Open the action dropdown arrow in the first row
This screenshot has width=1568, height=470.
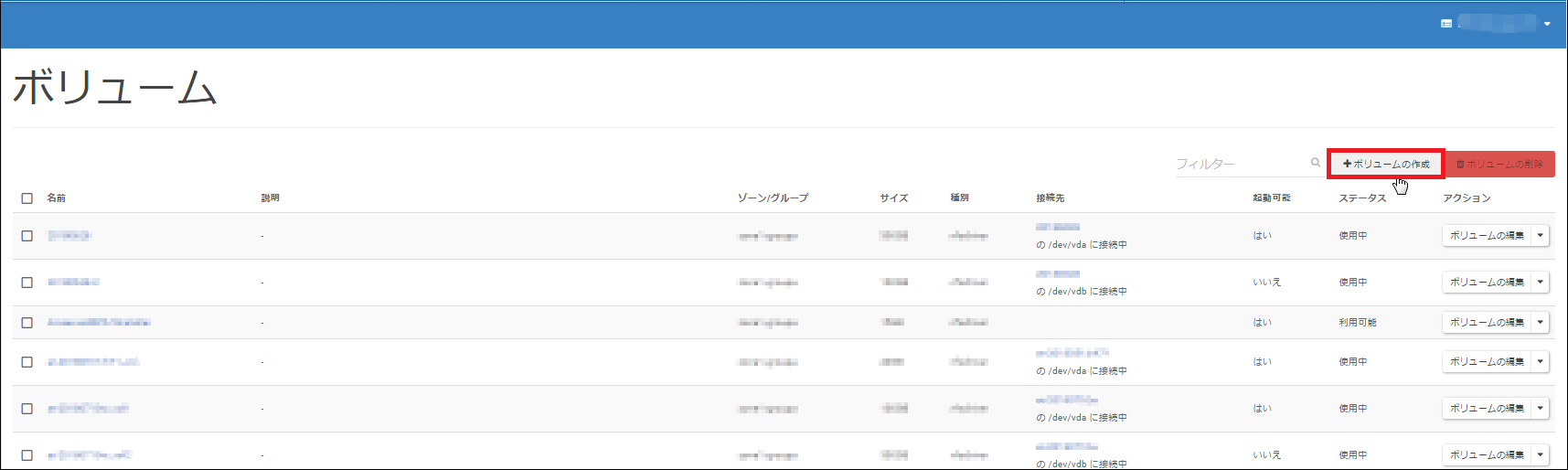tap(1541, 236)
